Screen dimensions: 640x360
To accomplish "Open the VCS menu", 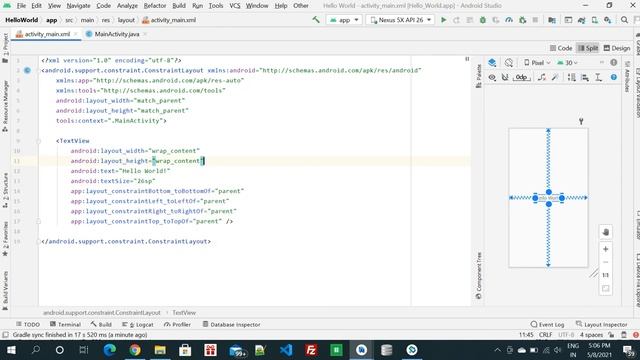I will point(235,6).
